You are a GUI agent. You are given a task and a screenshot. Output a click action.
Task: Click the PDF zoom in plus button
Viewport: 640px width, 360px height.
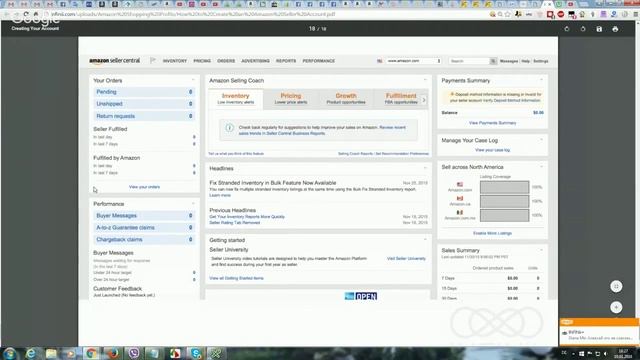616,307
